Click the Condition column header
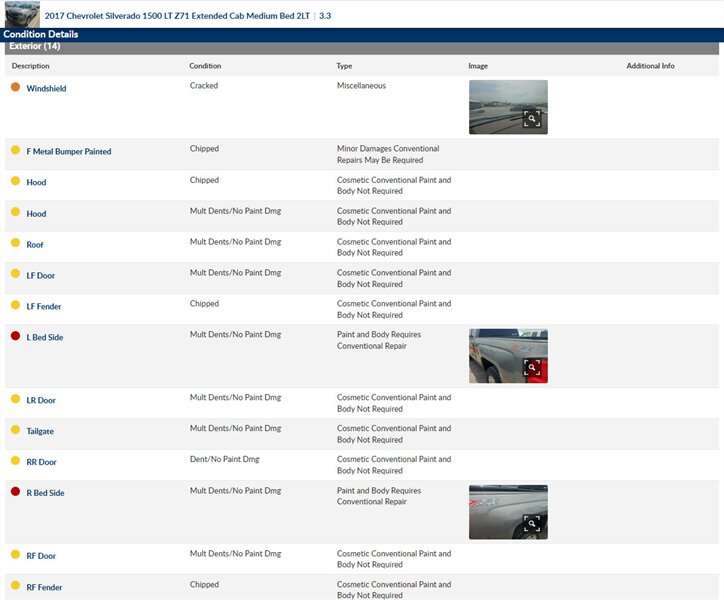Screen dimensions: 724x600 click(x=205, y=66)
